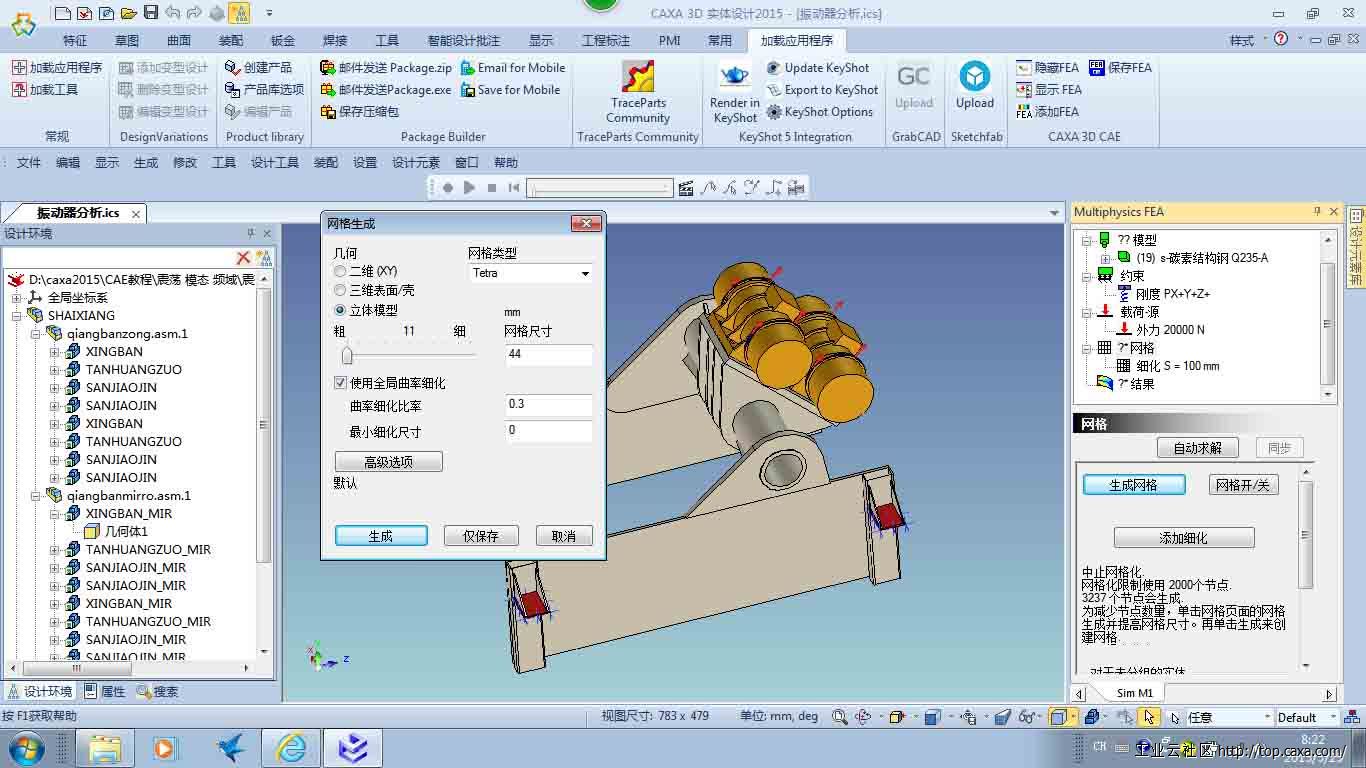Screen dimensions: 1366x768
Task: Click 加载应用程序 in the 常规 group
Action: click(x=57, y=68)
